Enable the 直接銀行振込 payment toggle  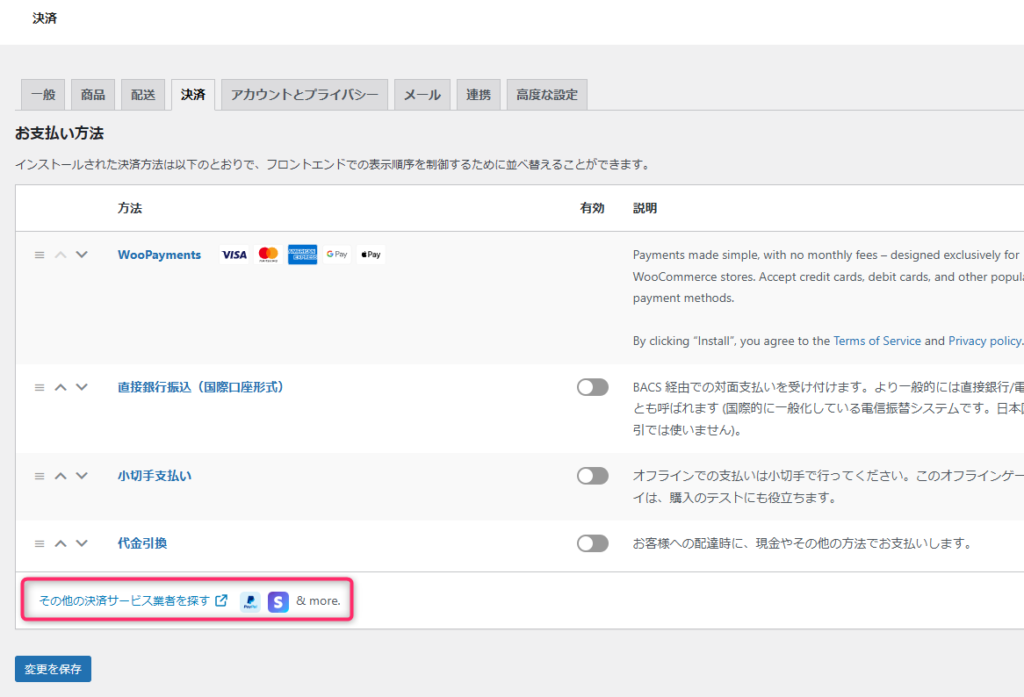click(592, 387)
